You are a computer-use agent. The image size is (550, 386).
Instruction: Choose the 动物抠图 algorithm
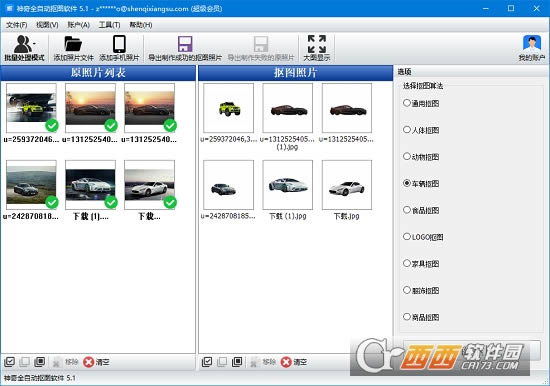(x=421, y=157)
